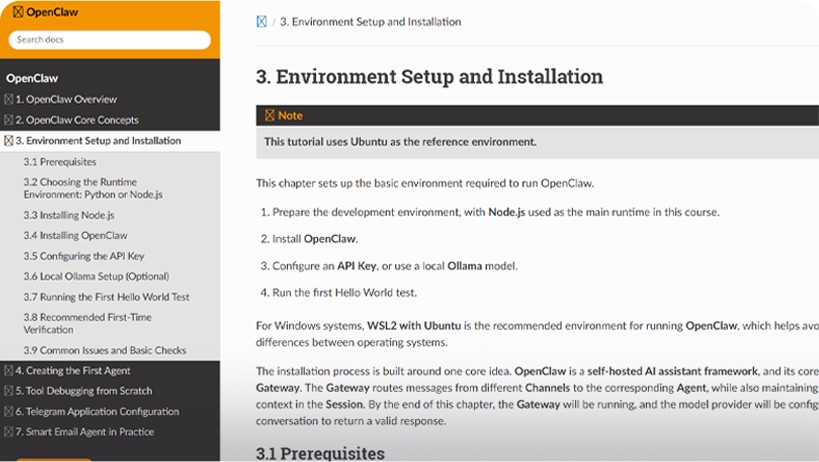
Task: Click list item about configuring an API Key
Action: click(395, 266)
